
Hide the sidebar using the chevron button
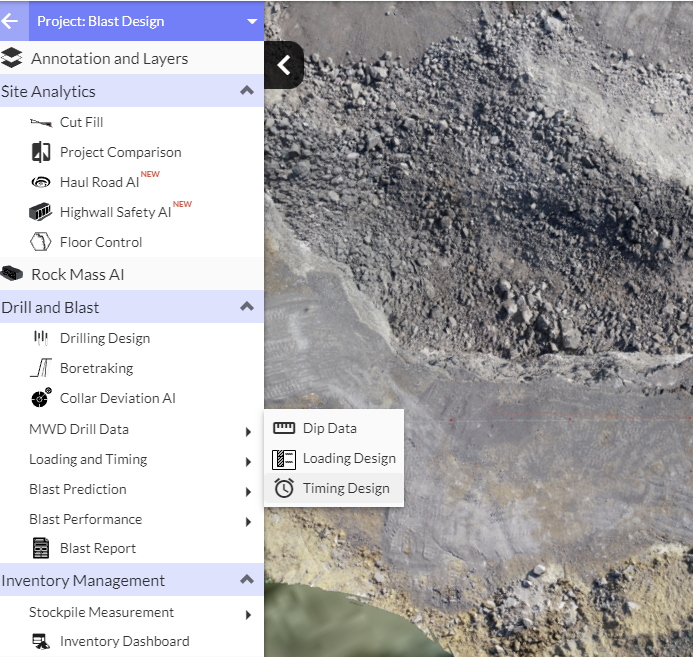[x=284, y=65]
